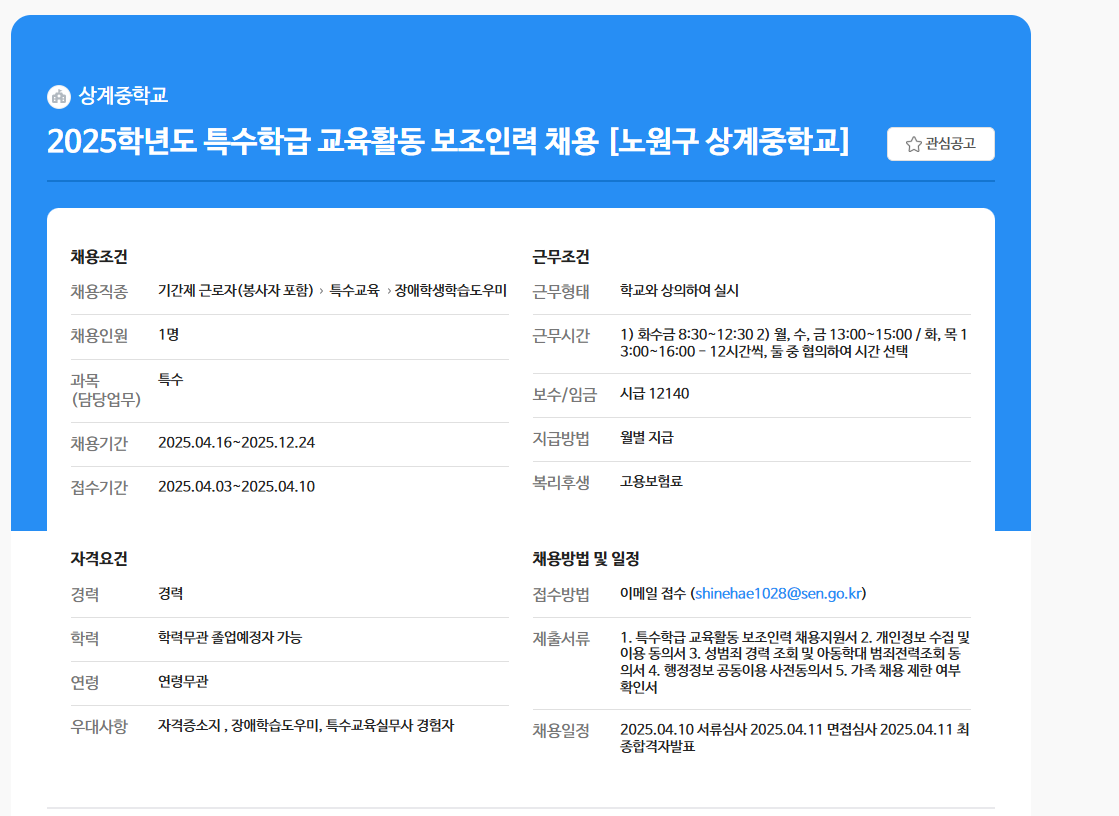Toggle 관심공고 to bookmark this job posting

pos(940,143)
